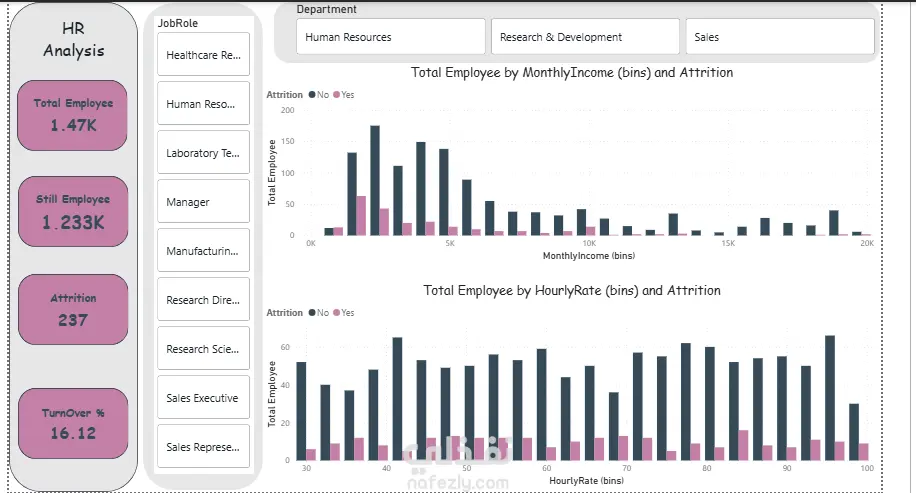Choose Laboratory Te... in JobRole slicer

click(x=203, y=153)
